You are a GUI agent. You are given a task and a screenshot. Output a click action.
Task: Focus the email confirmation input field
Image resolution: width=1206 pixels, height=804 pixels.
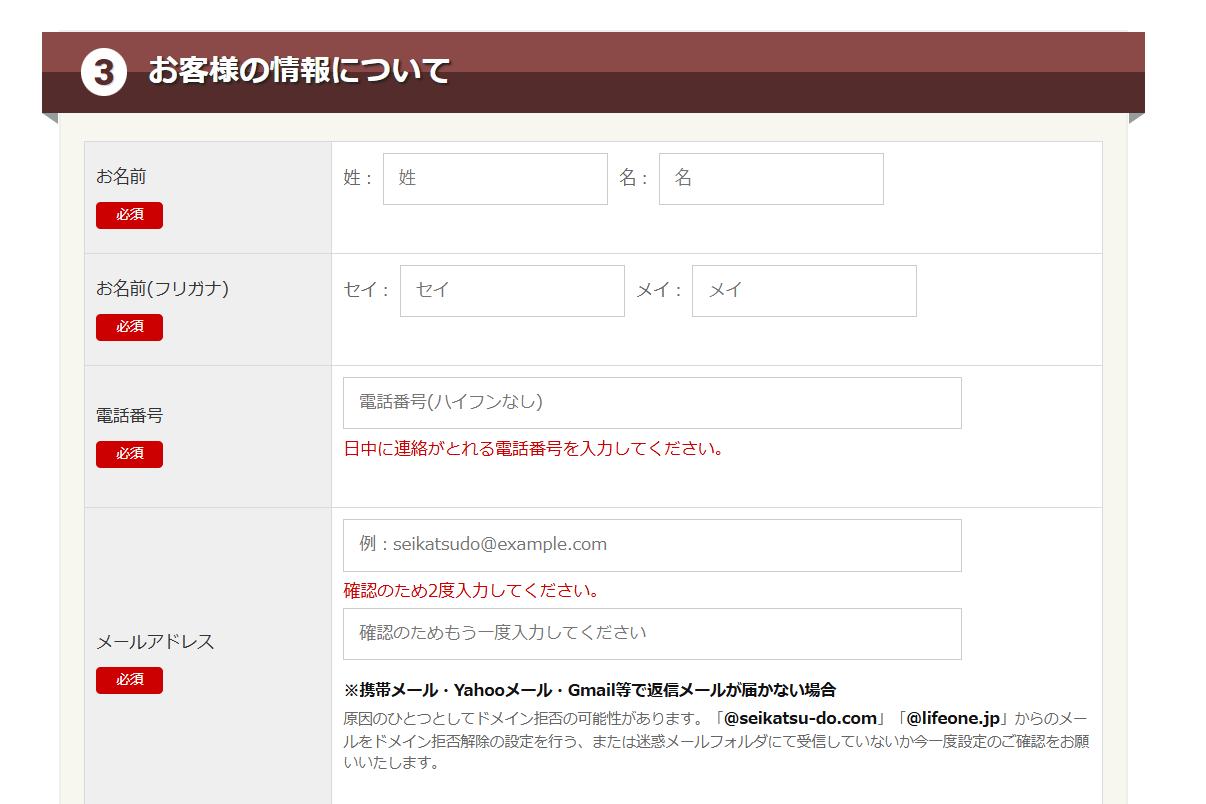click(x=652, y=634)
